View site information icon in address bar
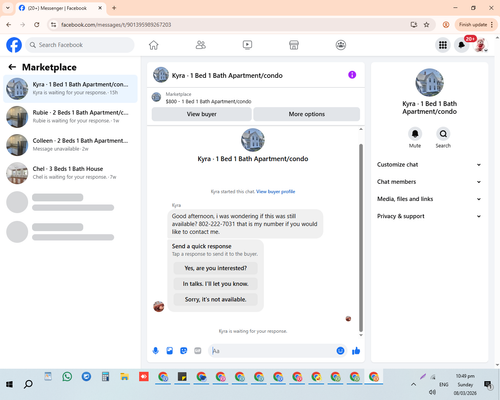500x400 pixels. coord(53,25)
